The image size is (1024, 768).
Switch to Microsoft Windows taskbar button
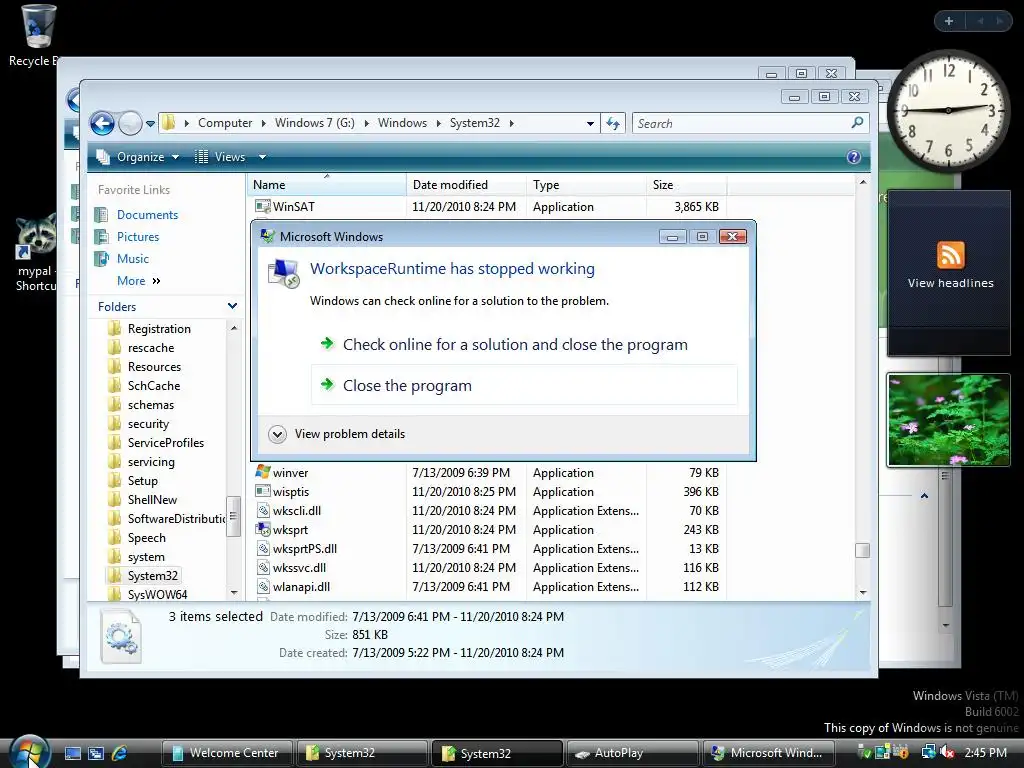tap(767, 753)
